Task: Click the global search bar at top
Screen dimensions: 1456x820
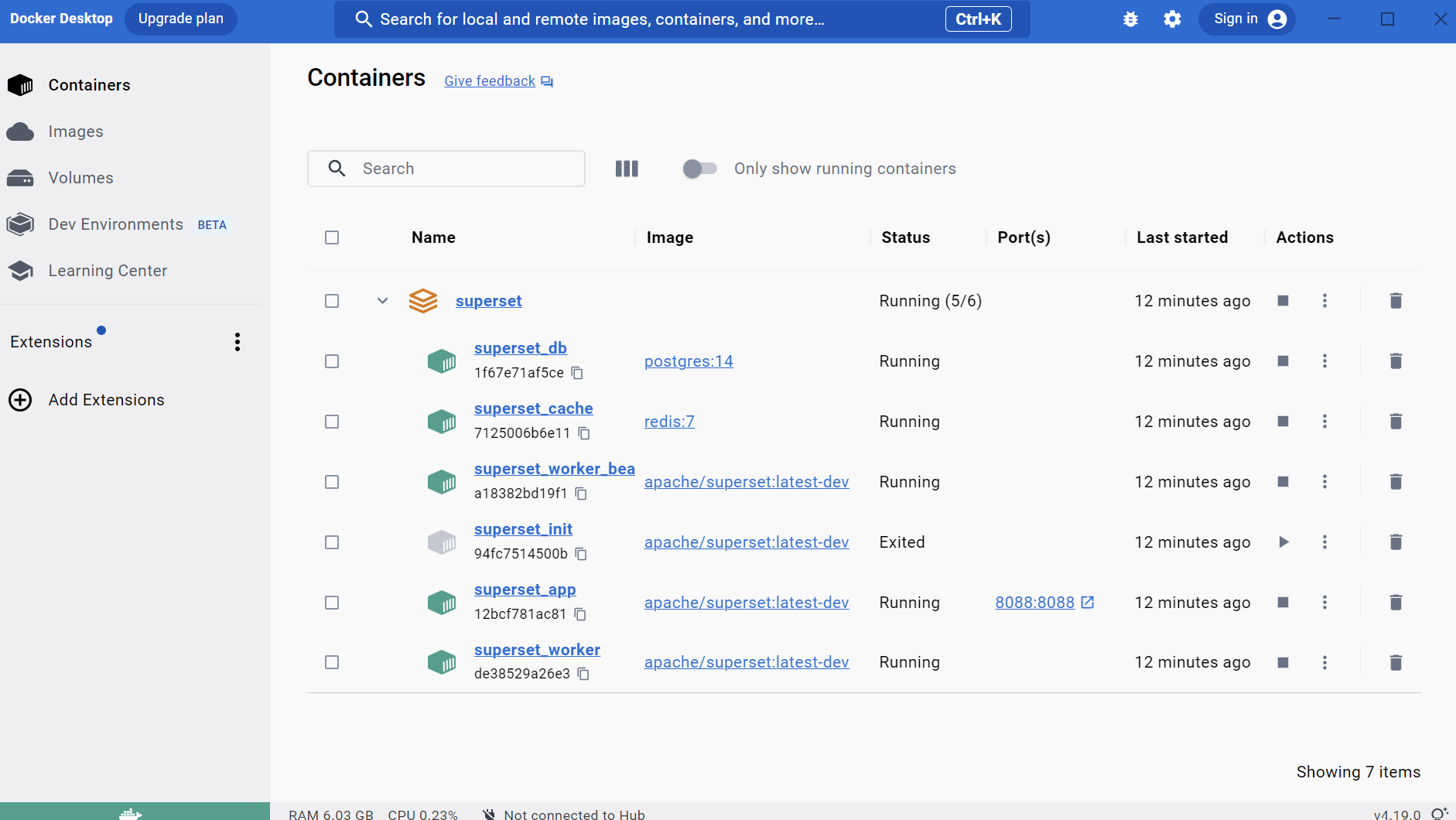Action: click(x=682, y=19)
